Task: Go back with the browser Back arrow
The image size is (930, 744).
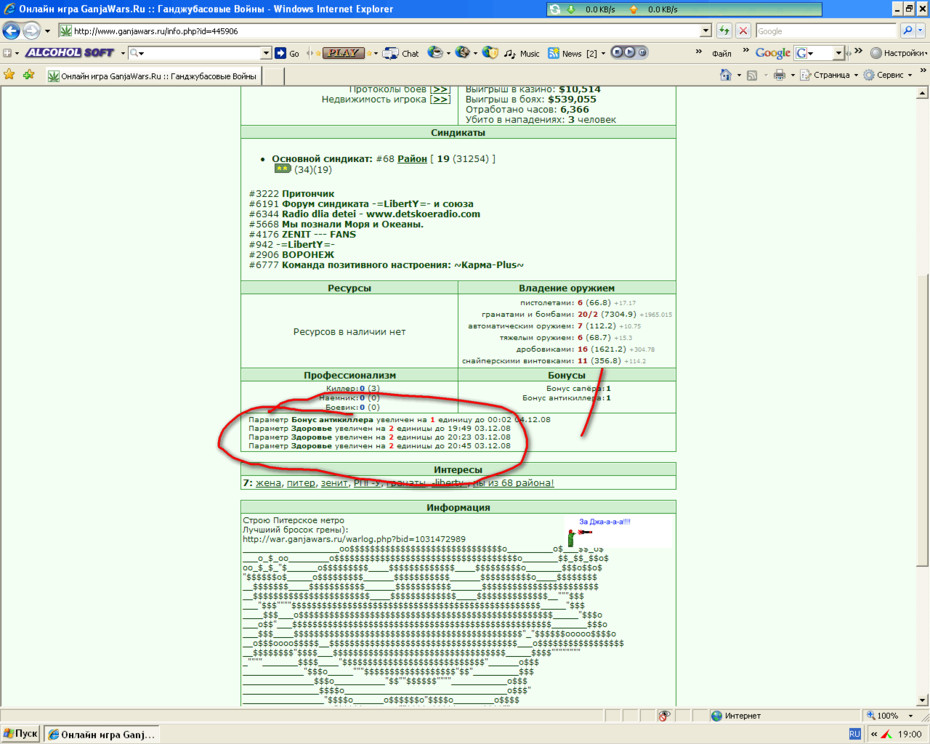Action: click(11, 30)
